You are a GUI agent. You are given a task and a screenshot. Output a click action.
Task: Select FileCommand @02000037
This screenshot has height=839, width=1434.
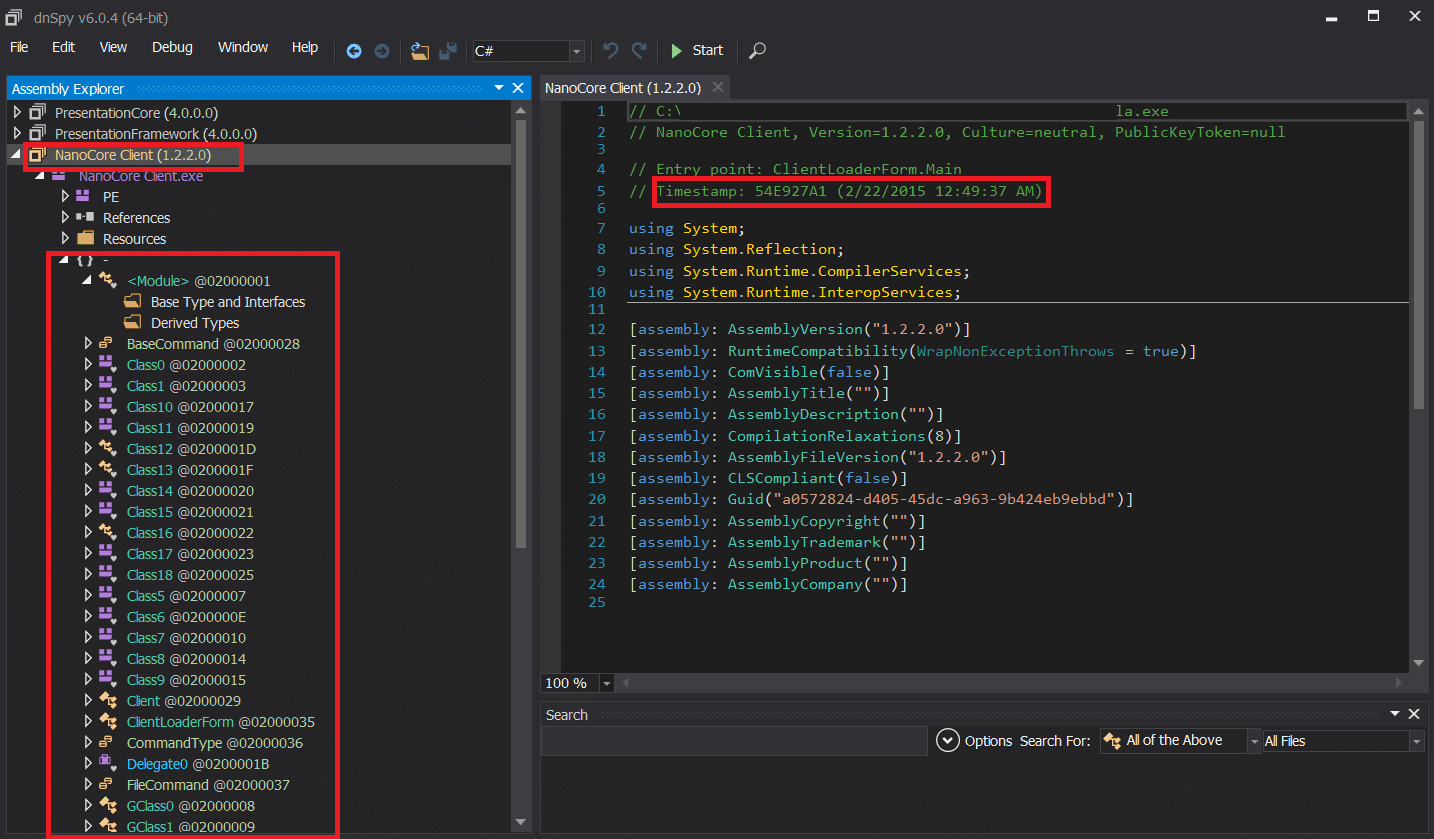[208, 785]
